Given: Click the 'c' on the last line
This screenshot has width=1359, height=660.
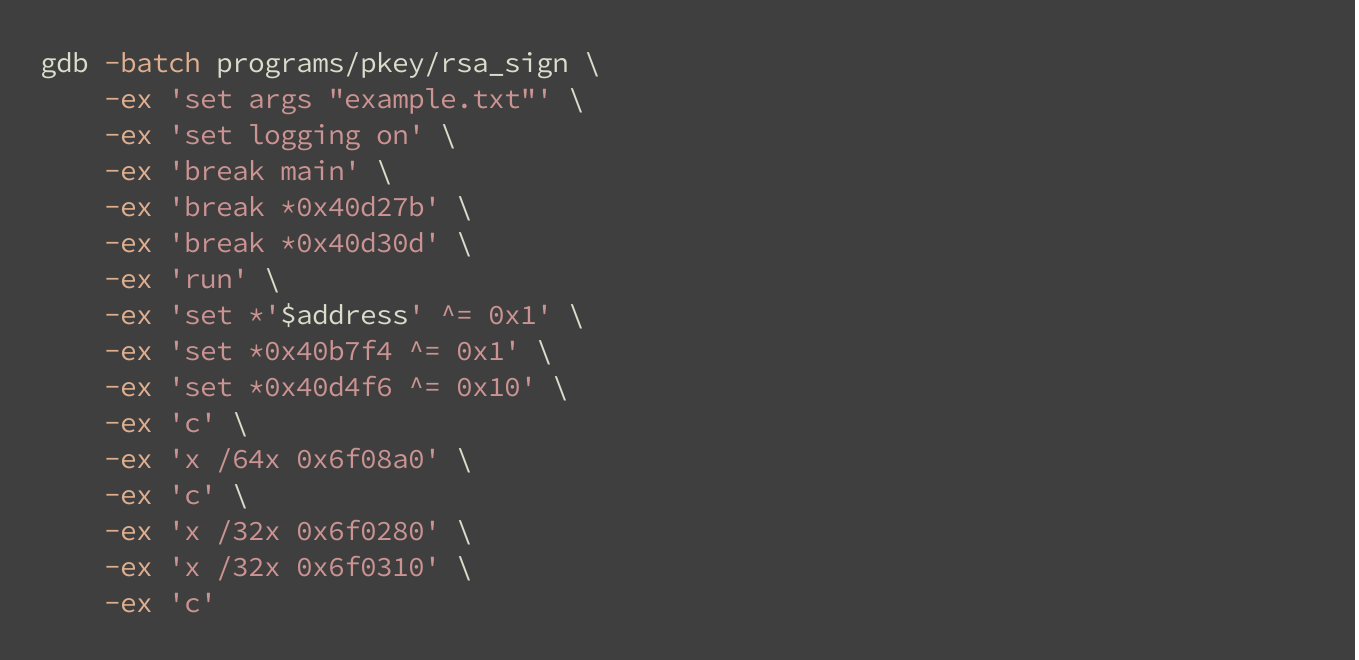Looking at the screenshot, I should coord(192,604).
